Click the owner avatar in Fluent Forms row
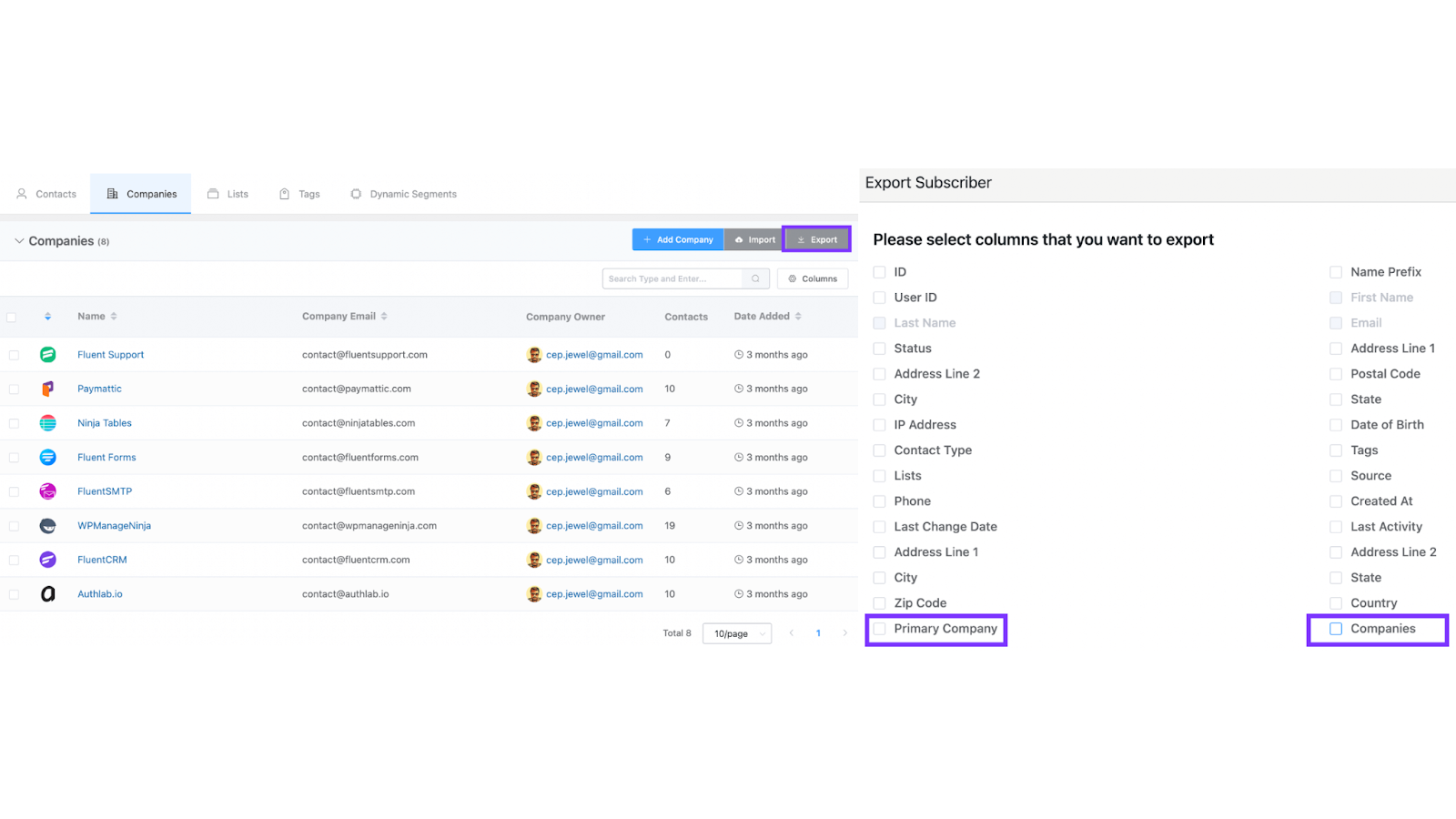Viewport: 1456px width, 819px height. click(534, 457)
